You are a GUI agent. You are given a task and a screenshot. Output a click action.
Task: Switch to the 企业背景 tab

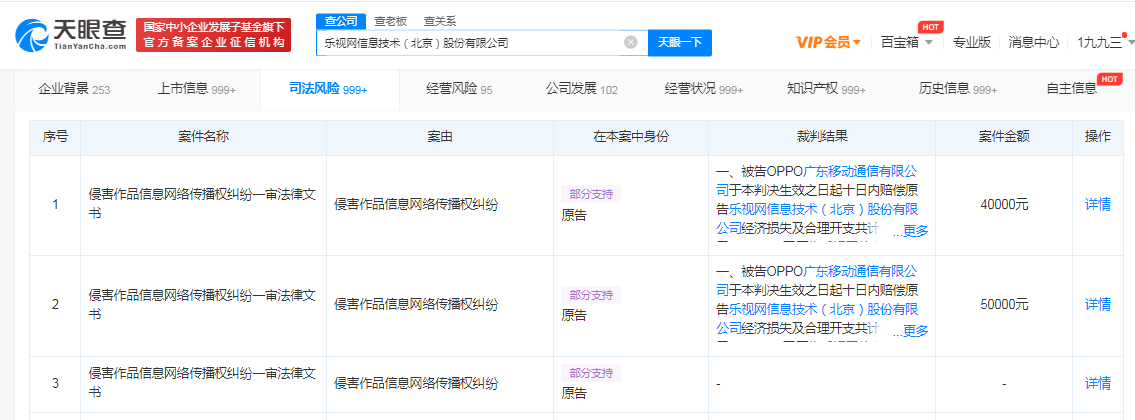point(74,90)
